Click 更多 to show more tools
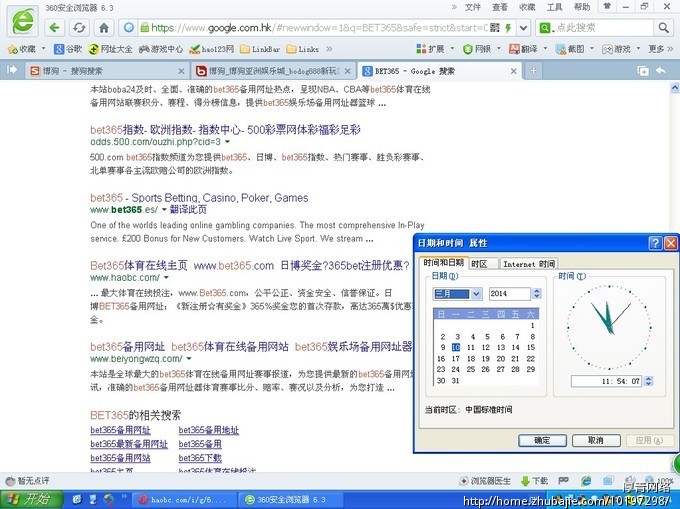This screenshot has width=680, height=509. (659, 49)
